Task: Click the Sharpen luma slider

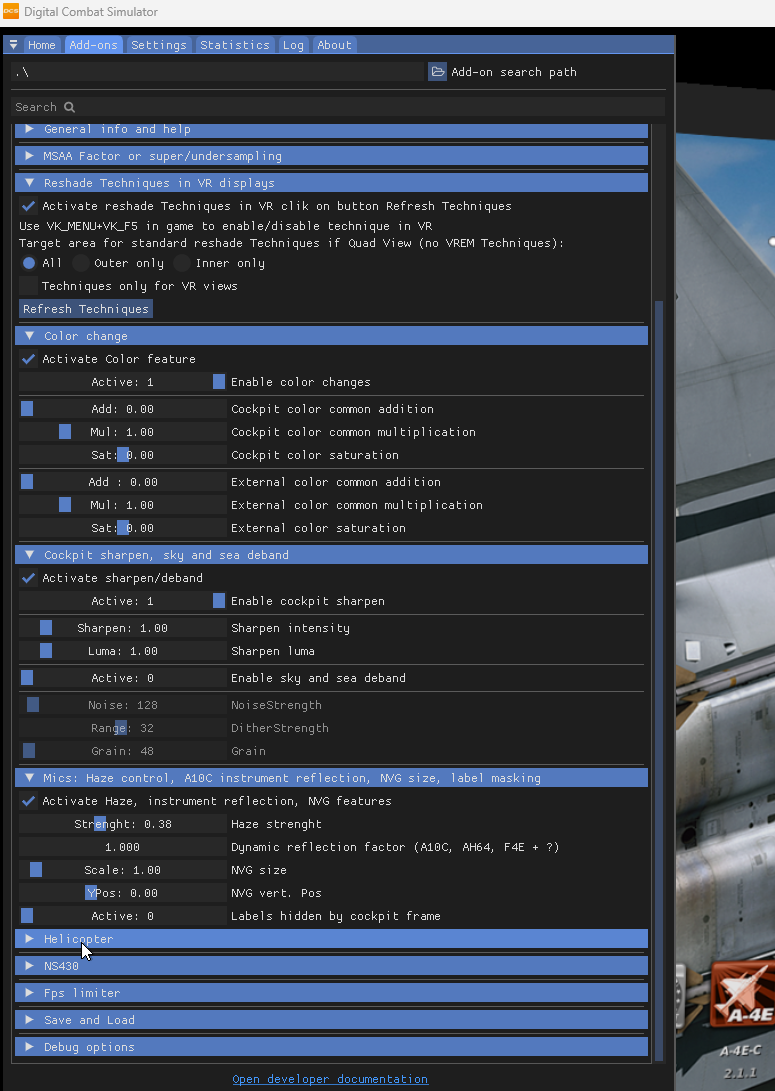Action: (x=122, y=651)
